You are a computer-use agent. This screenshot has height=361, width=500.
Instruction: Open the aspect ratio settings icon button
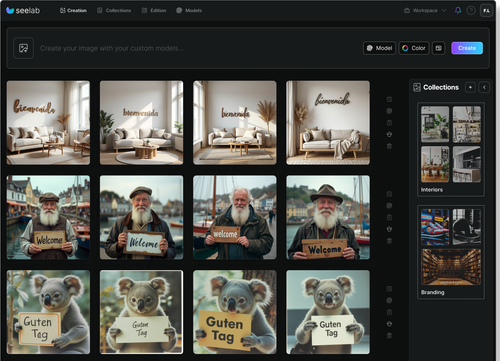[439, 48]
